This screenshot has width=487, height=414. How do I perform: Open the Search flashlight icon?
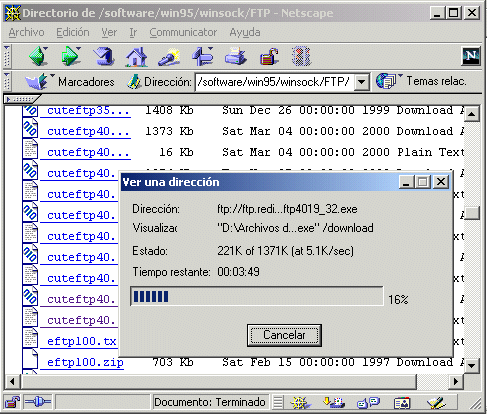(169, 56)
